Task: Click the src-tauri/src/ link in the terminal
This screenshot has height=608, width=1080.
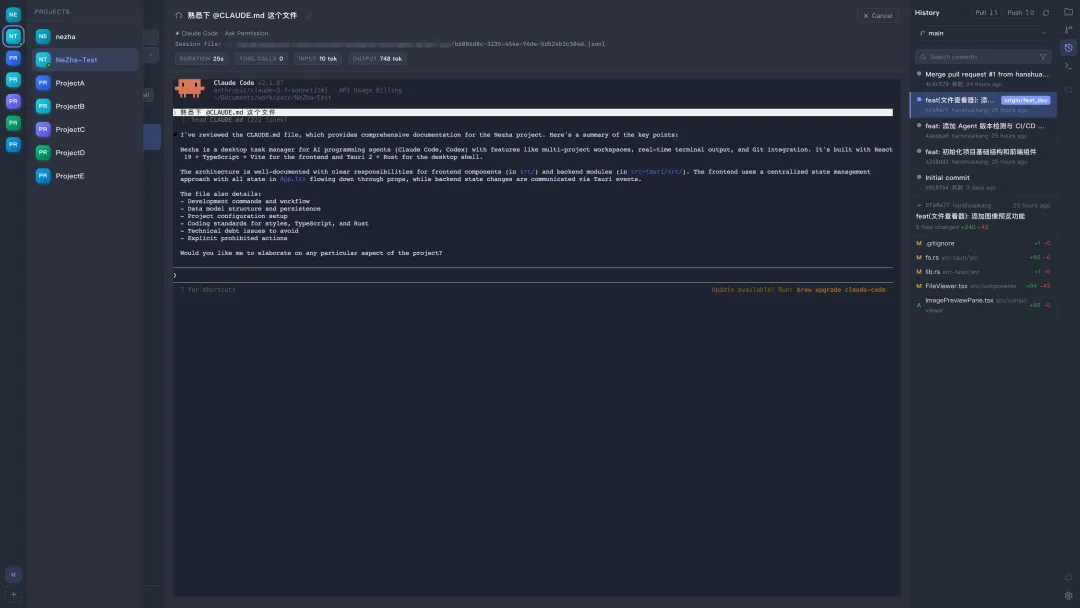Action: [656, 172]
